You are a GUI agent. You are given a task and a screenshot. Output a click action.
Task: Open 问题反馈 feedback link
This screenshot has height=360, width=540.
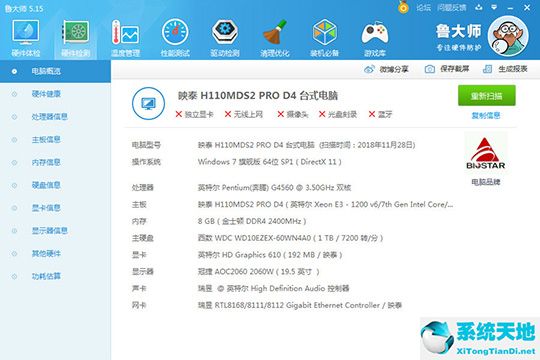pyautogui.click(x=451, y=8)
